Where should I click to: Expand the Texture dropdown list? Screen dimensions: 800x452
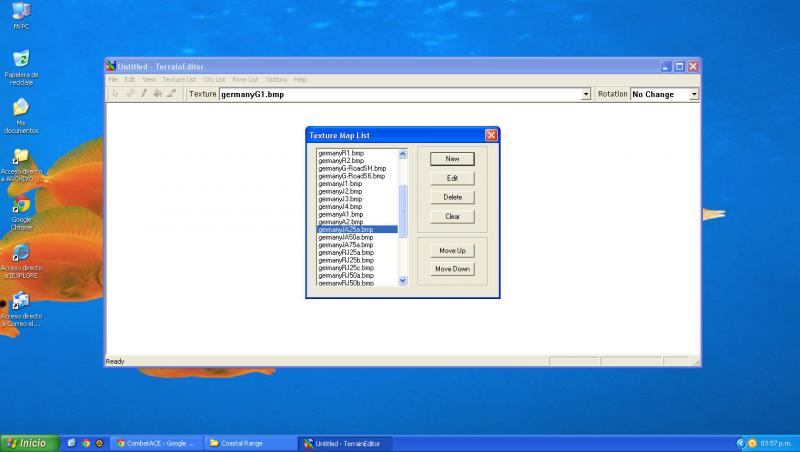point(586,94)
